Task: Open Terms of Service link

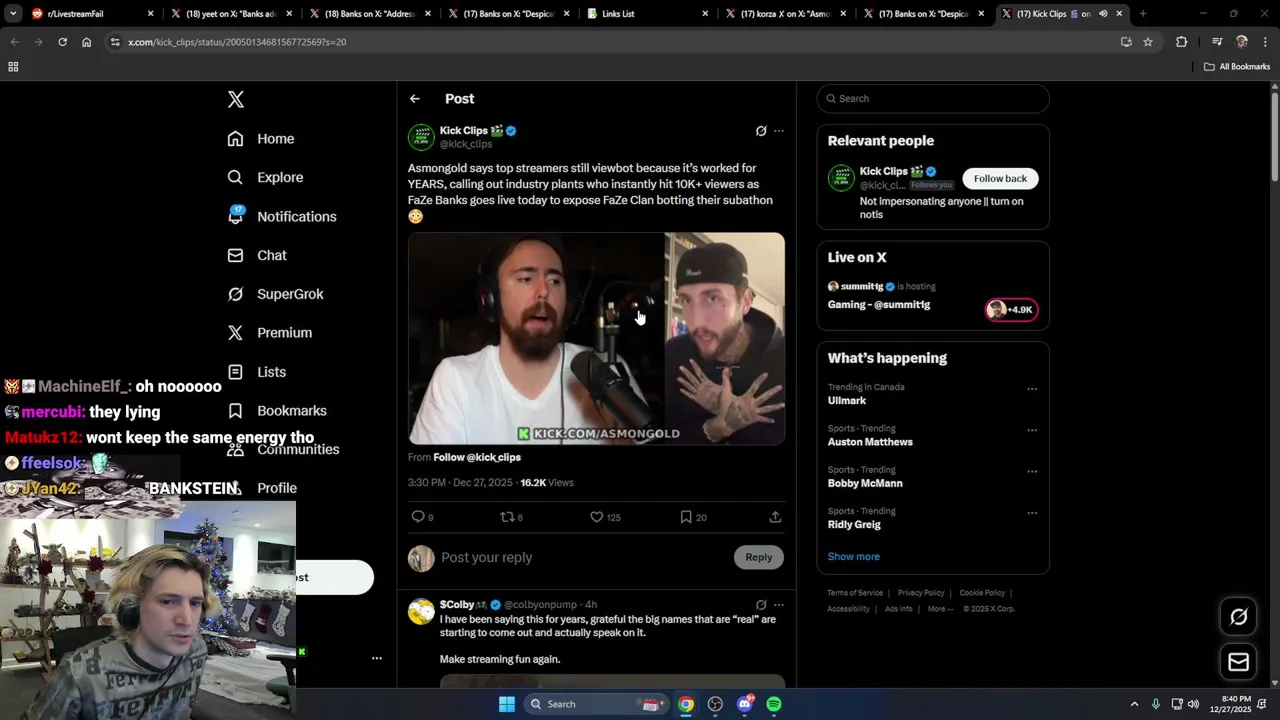Action: 855,593
